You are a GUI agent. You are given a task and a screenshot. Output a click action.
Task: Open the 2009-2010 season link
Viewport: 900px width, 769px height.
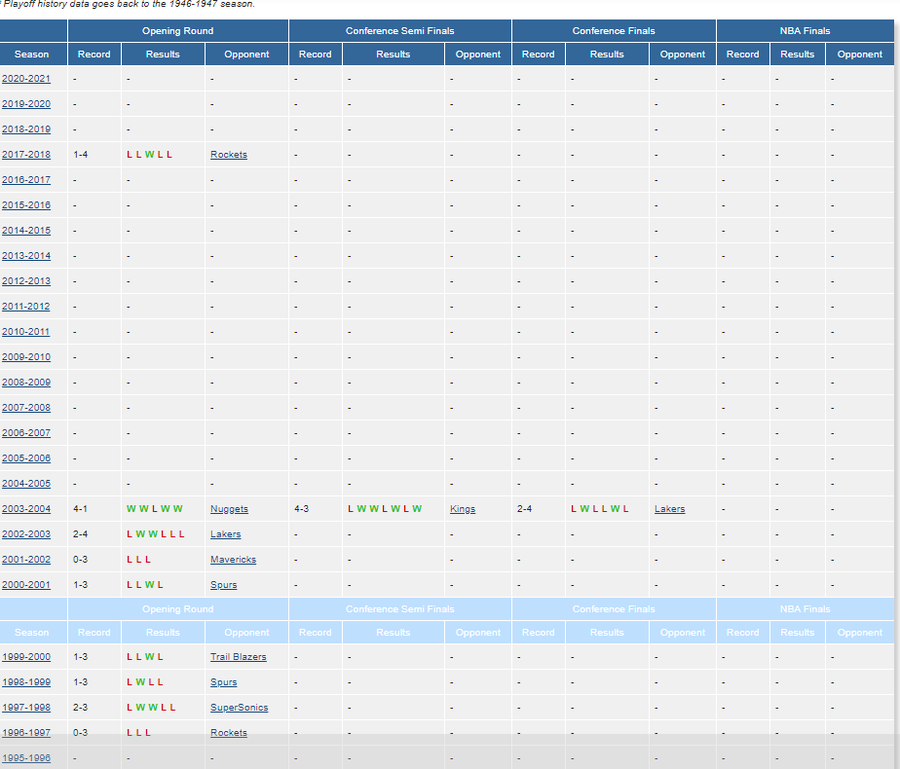point(26,357)
